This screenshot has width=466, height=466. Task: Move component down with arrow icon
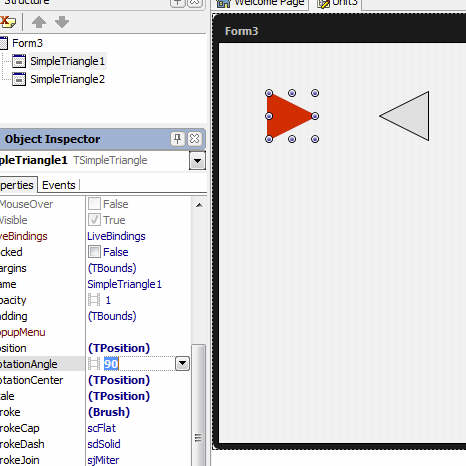tap(62, 22)
